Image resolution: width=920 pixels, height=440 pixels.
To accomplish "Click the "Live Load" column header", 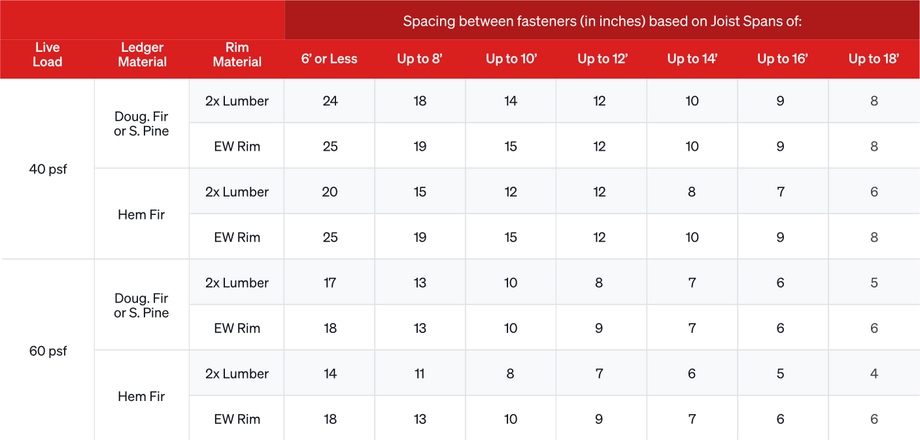I will pos(47,54).
